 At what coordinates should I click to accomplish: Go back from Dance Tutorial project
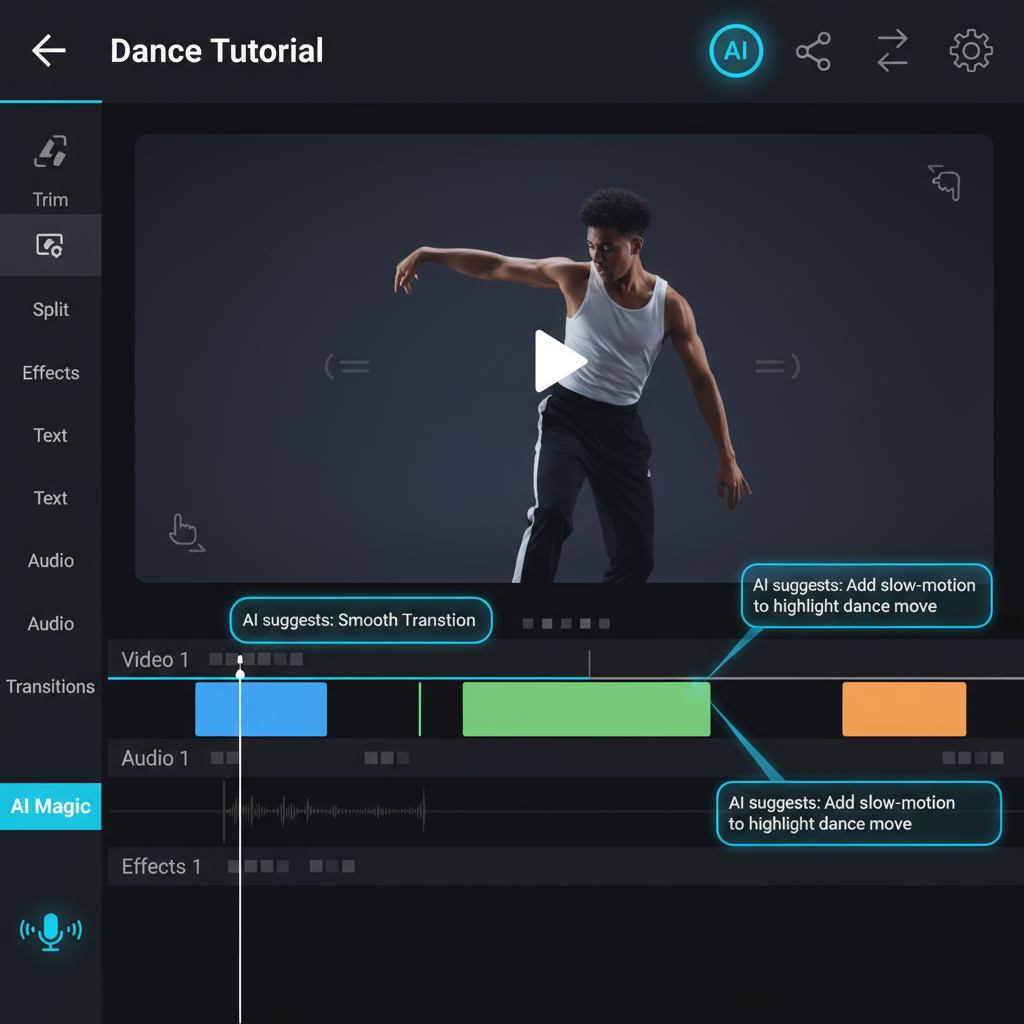pyautogui.click(x=48, y=51)
